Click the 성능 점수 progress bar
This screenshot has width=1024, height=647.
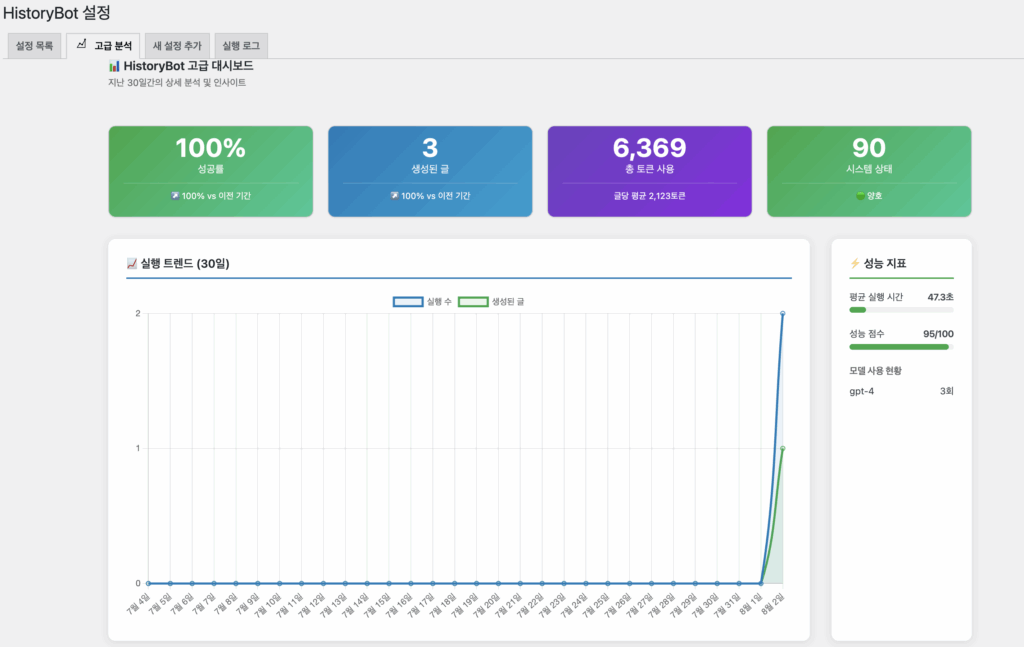click(901, 347)
